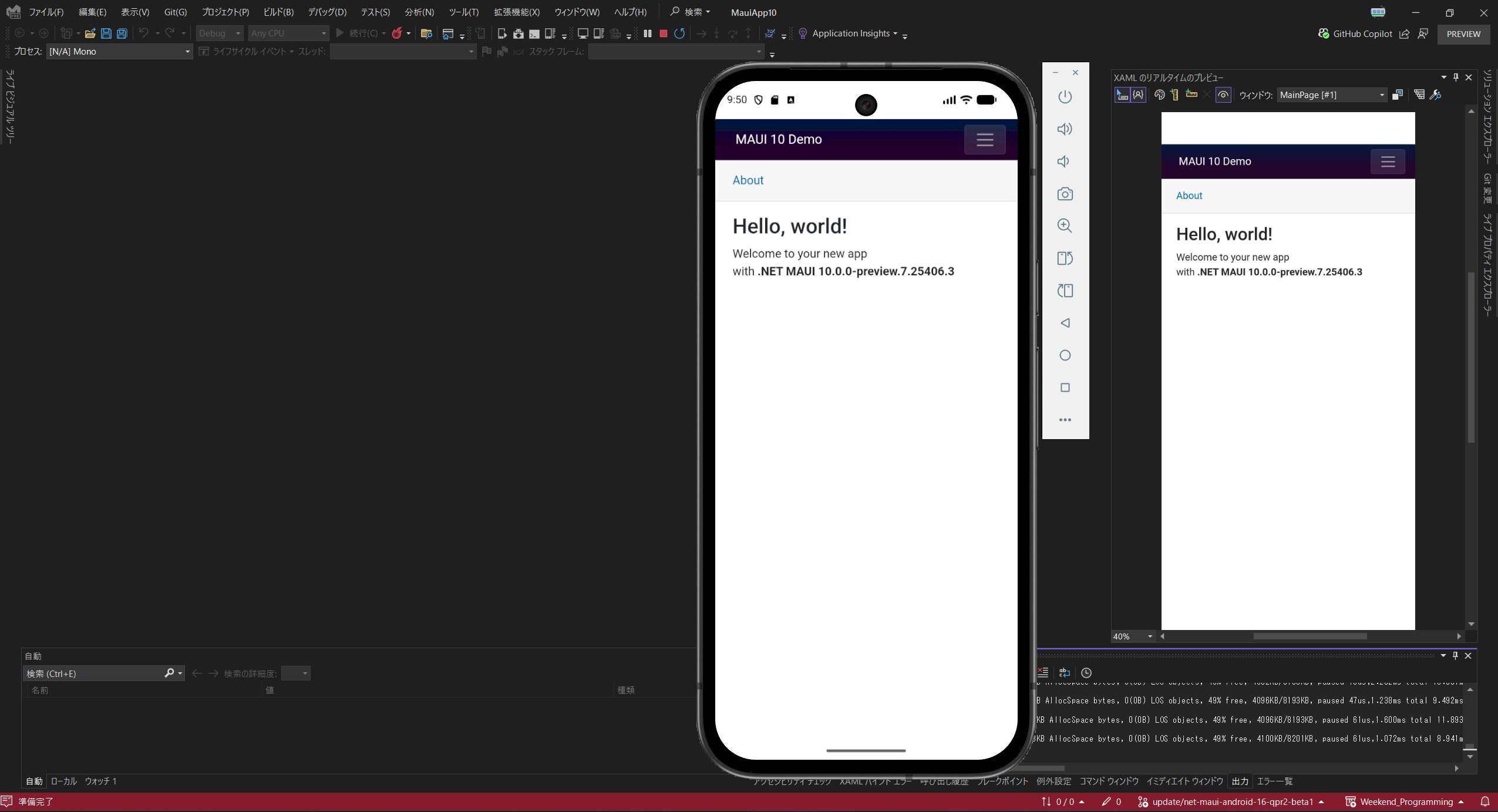This screenshot has height=812, width=1498.
Task: Pin the XAML live preview panel
Action: pyautogui.click(x=1456, y=78)
